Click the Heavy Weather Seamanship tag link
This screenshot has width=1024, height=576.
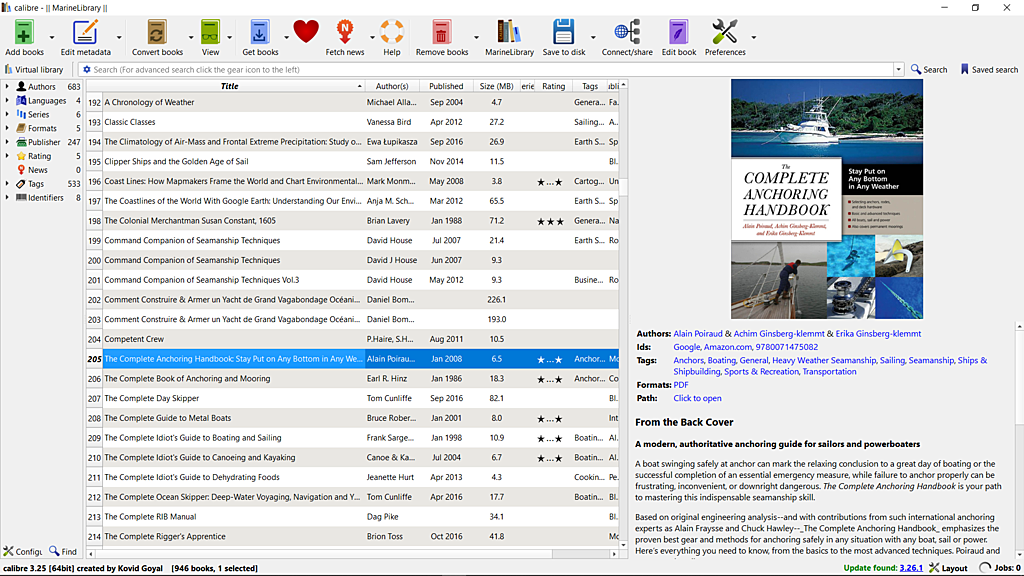[x=824, y=360]
